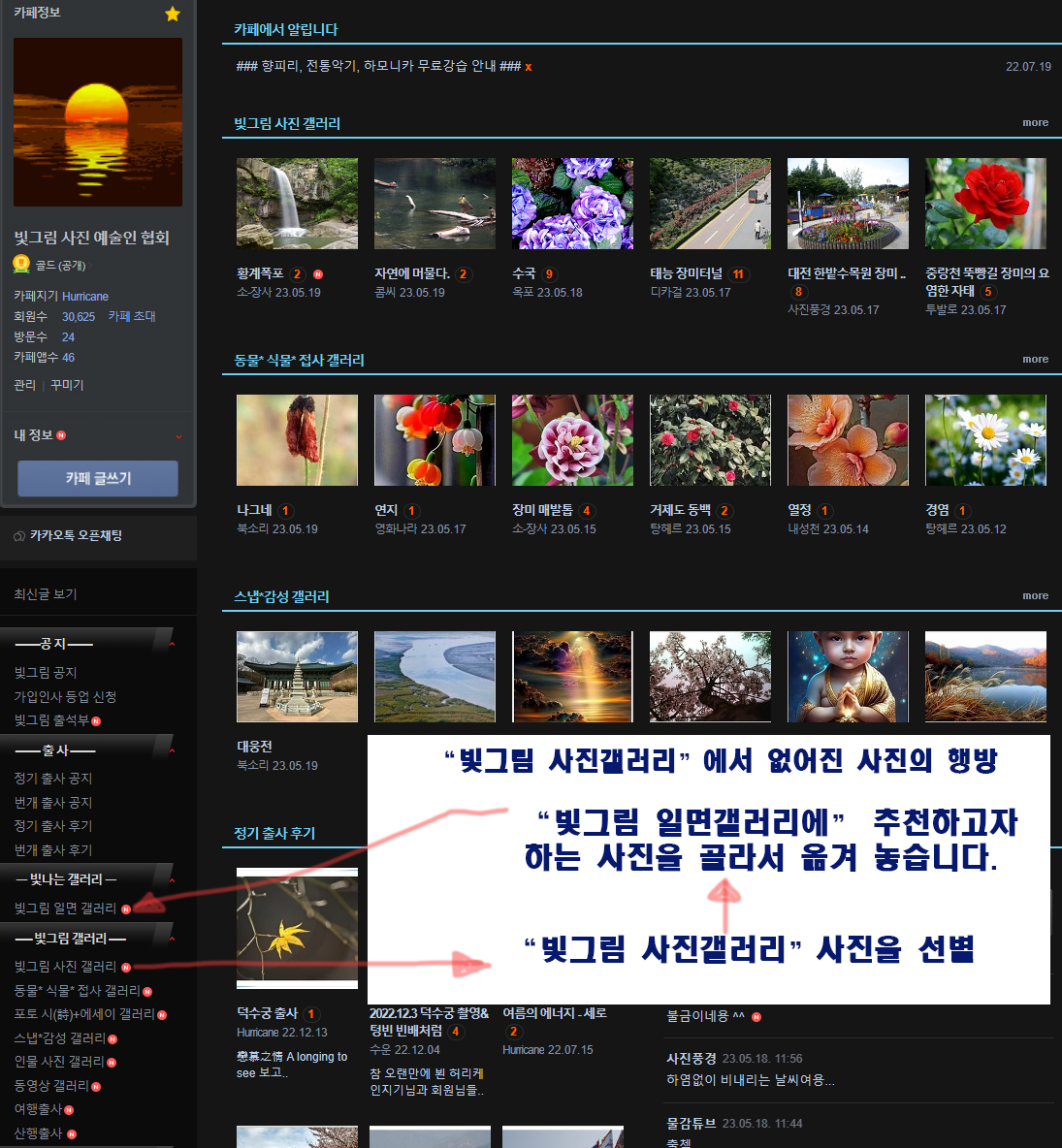Open the red rose 중랑천 thumbnail
The width and height of the screenshot is (1062, 1148).
[985, 204]
